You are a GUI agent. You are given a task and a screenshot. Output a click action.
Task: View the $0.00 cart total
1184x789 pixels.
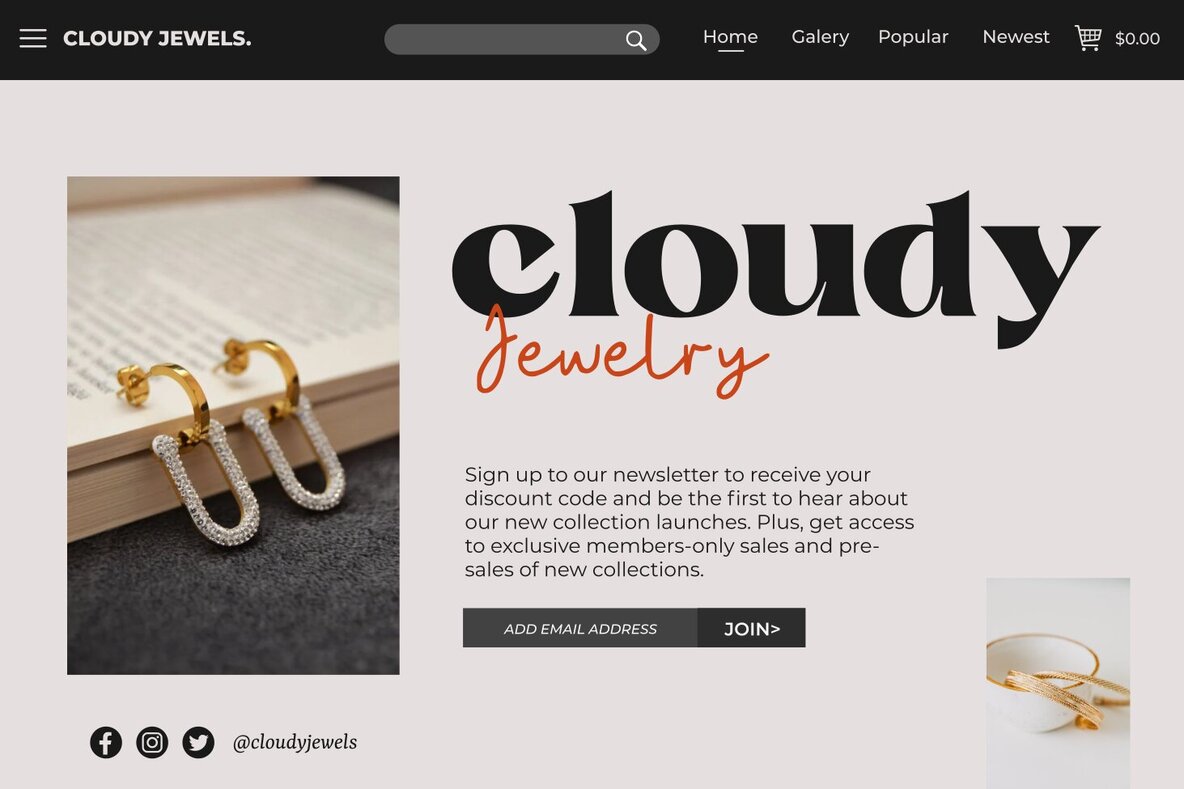click(x=1138, y=39)
